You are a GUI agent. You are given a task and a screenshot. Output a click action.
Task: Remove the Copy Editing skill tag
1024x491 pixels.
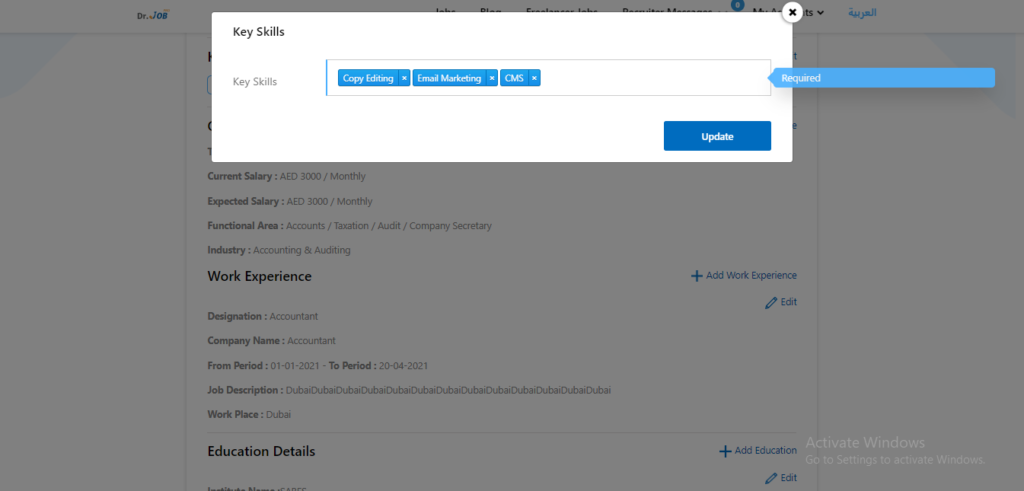coord(404,78)
